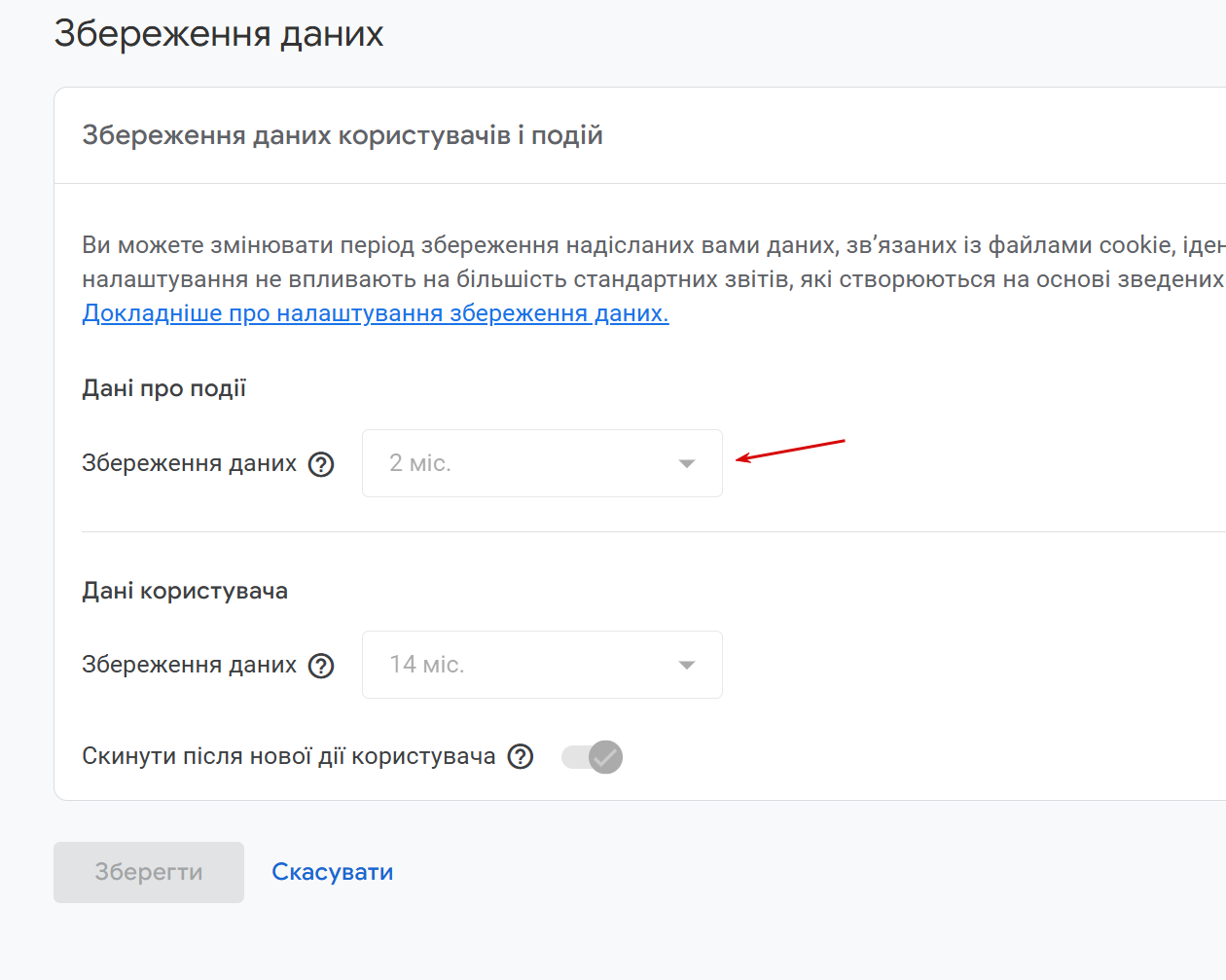
Task: Open help icon for reset on new activity
Action: tap(521, 756)
